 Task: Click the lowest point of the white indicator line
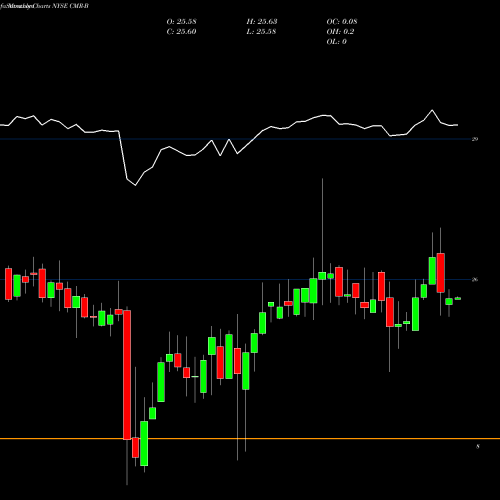point(135,185)
